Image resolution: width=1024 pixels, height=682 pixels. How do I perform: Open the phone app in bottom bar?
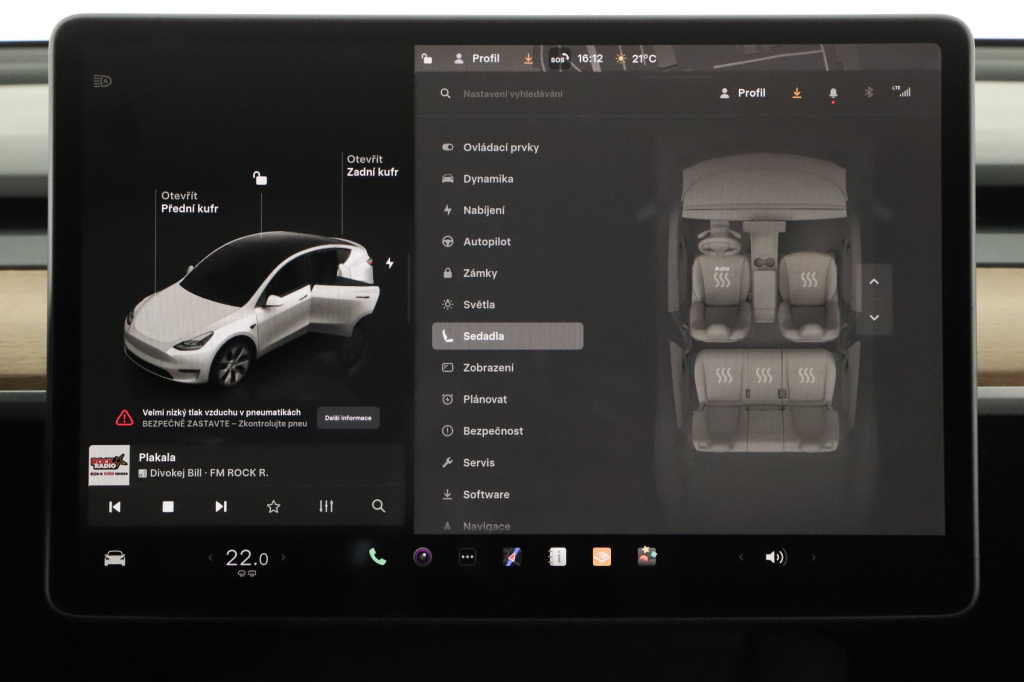(377, 557)
